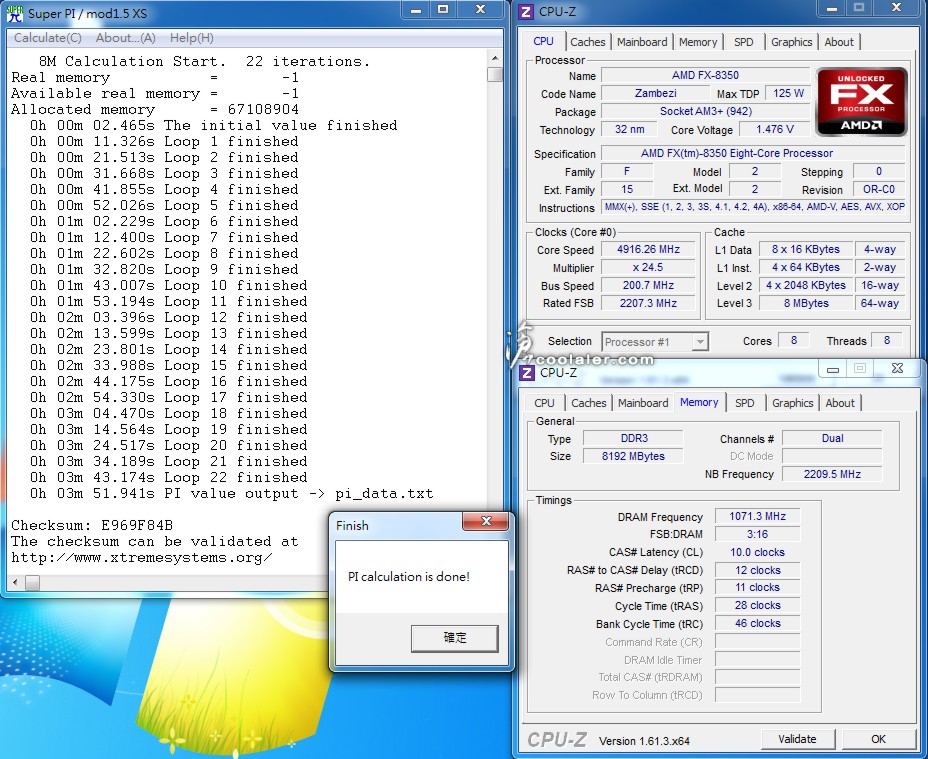This screenshot has width=928, height=759.
Task: Open the Memory tab in the CPU-Z processor window
Action: click(698, 42)
